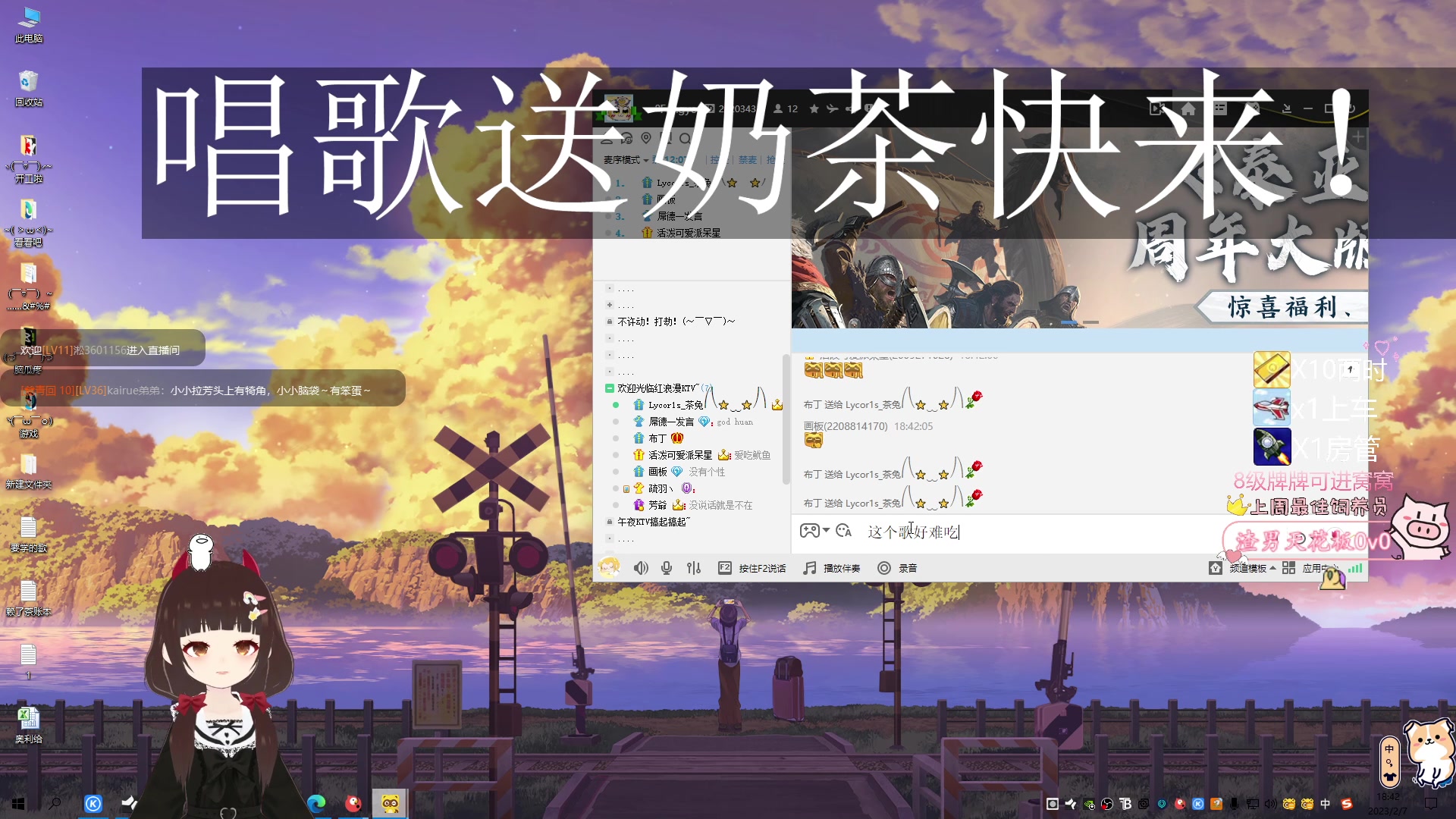Click the record circle icon
Screen dimensions: 1456x819
883,568
